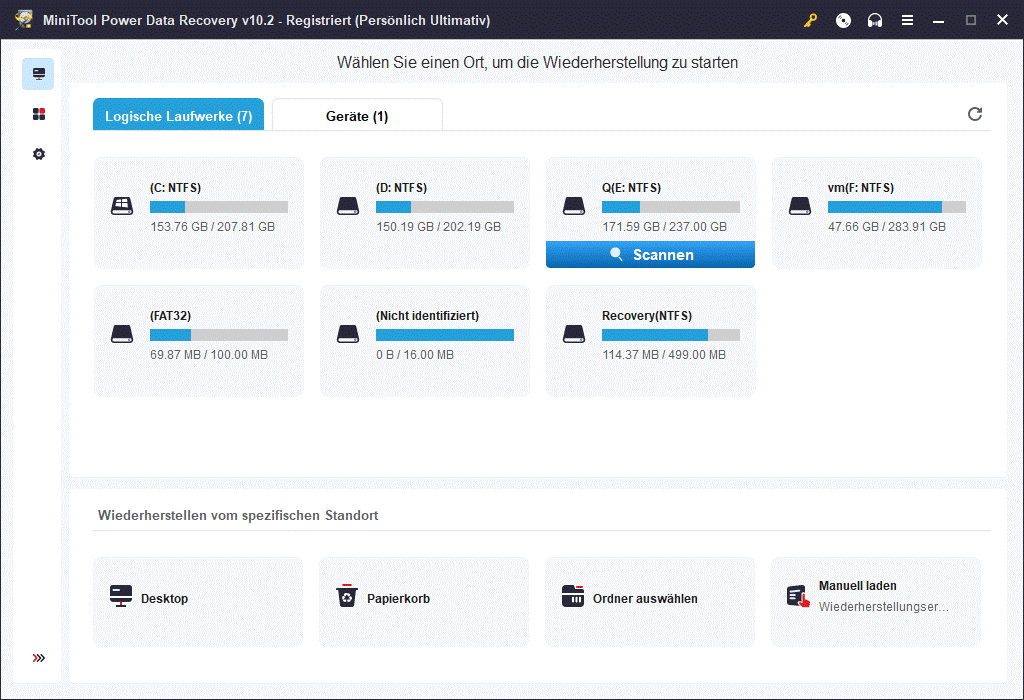Click the 69.87 MB / 100.00 MB size text
Screen dimensions: 1024x700
coord(209,355)
